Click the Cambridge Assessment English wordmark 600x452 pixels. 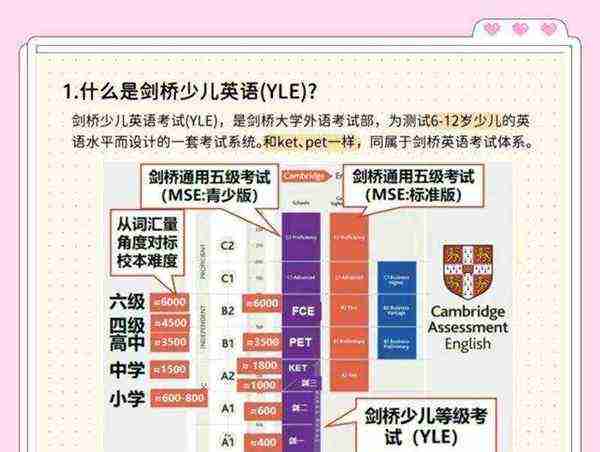click(468, 328)
